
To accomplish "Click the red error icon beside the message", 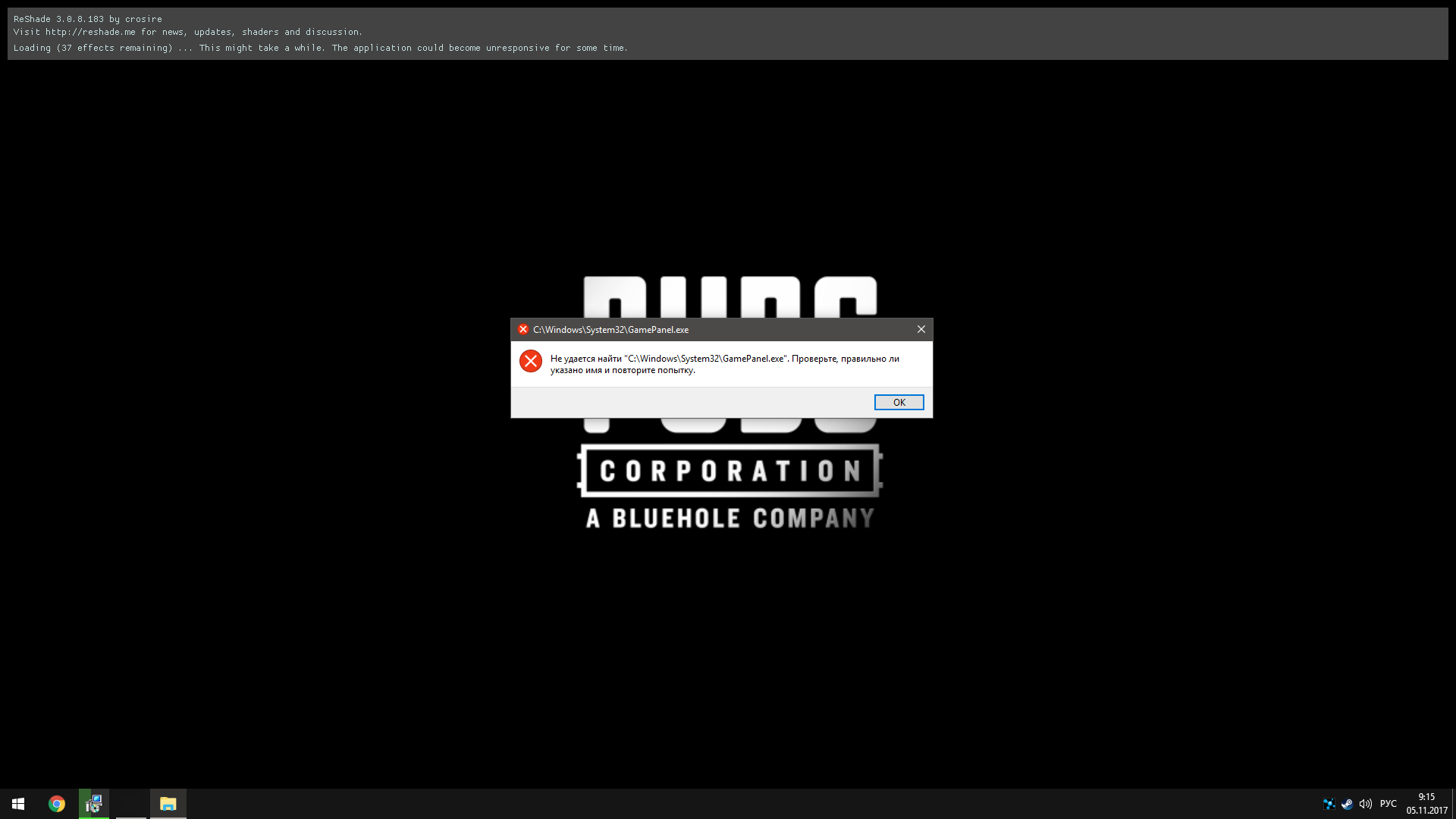I will pyautogui.click(x=531, y=362).
